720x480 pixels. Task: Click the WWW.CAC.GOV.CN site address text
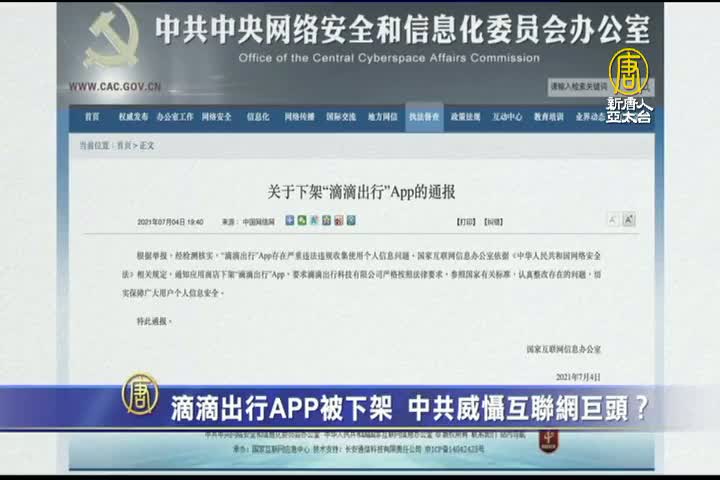click(115, 87)
